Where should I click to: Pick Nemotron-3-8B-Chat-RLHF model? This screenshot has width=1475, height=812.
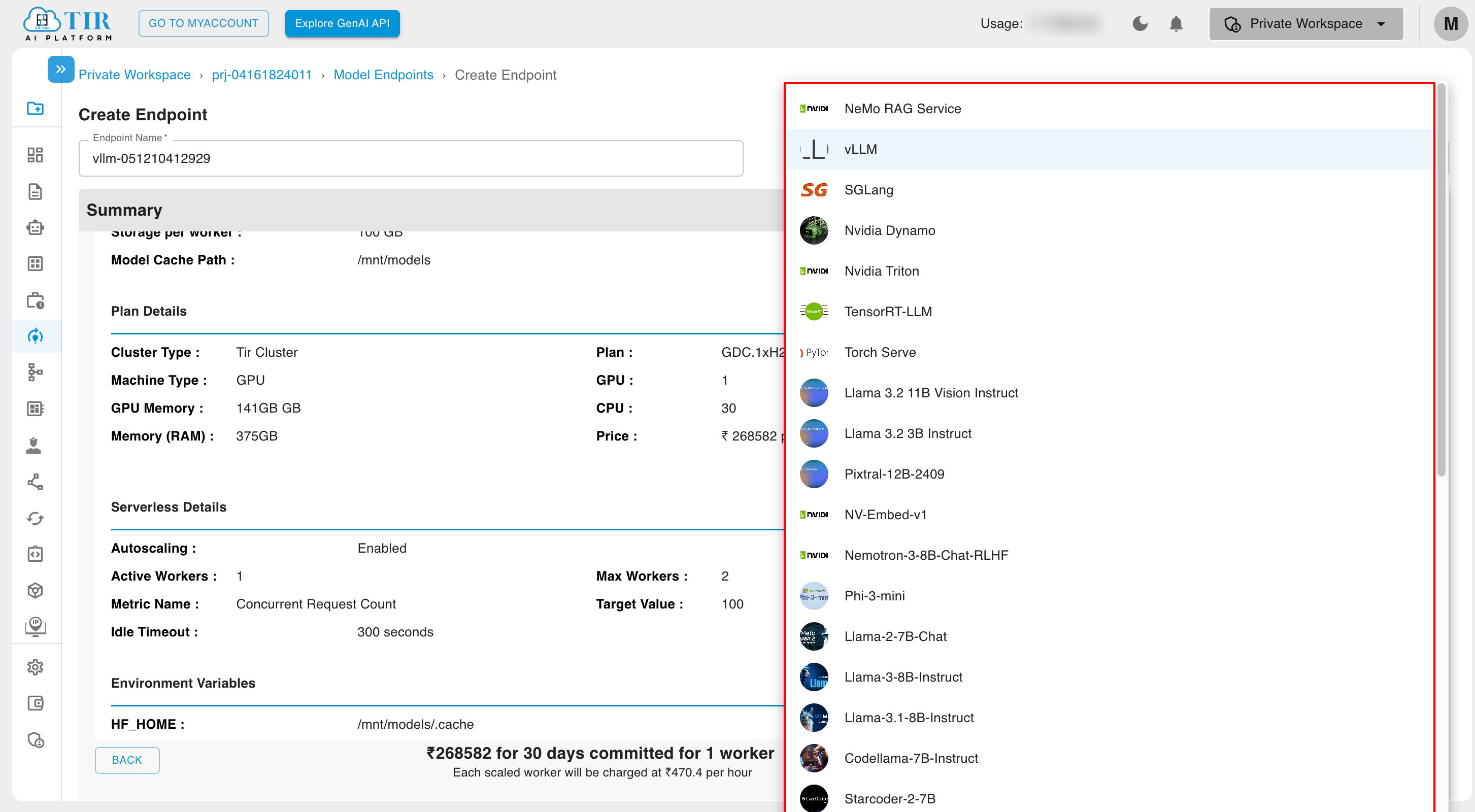(1109, 556)
